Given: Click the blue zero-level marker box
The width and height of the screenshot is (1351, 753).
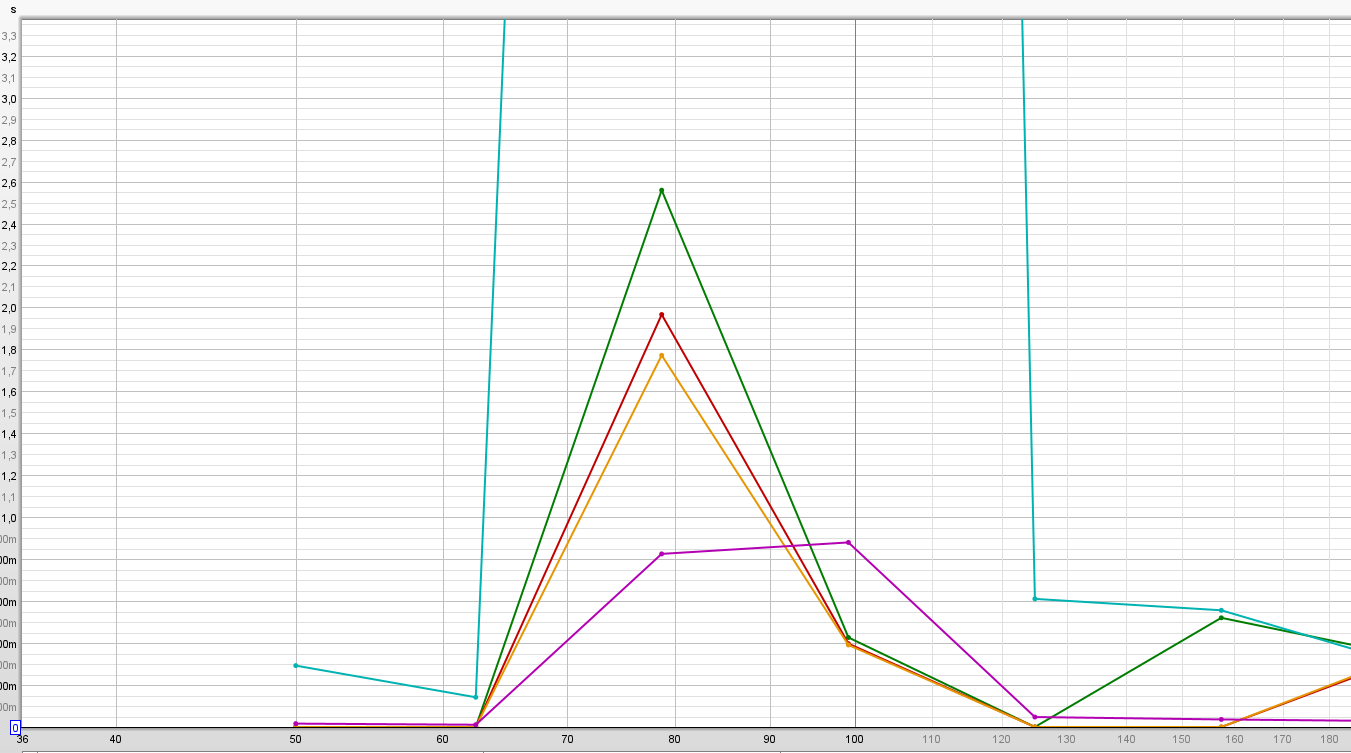Looking at the screenshot, I should [15, 728].
